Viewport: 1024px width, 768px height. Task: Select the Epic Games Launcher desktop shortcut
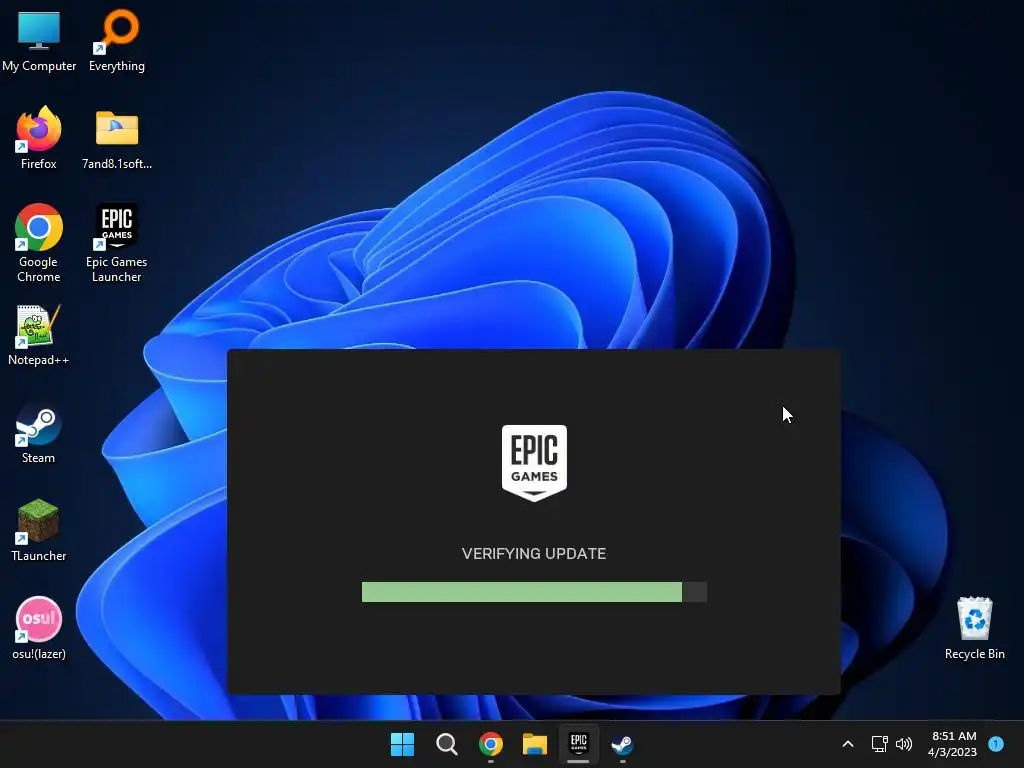pyautogui.click(x=117, y=243)
